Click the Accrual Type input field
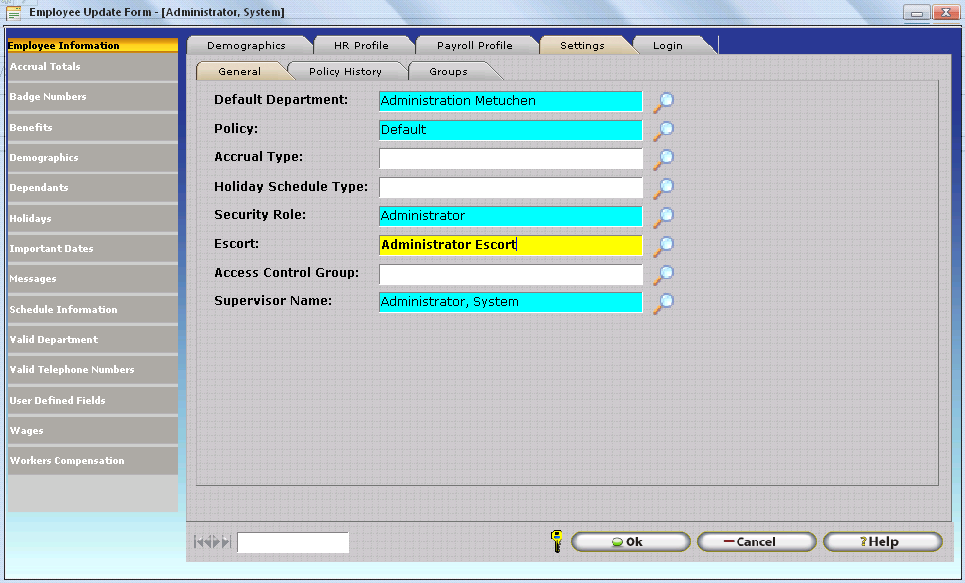 pyautogui.click(x=510, y=159)
